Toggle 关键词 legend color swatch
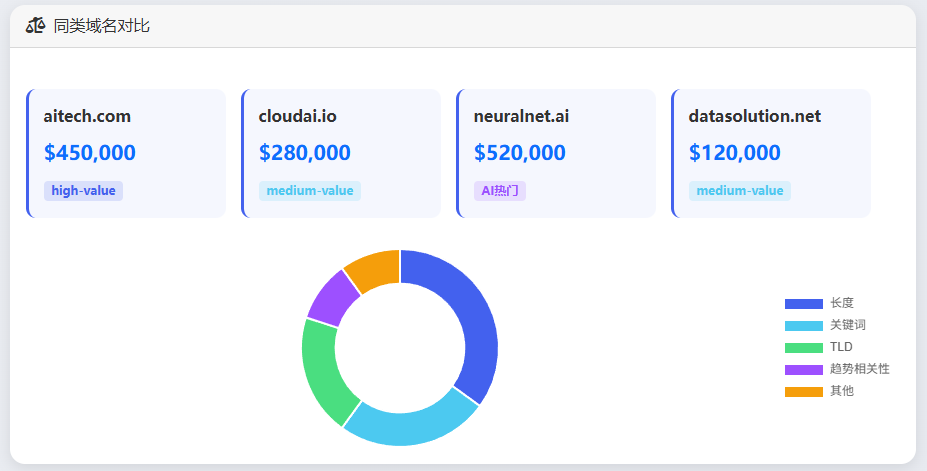Viewport: 927px width, 471px height. (x=803, y=326)
